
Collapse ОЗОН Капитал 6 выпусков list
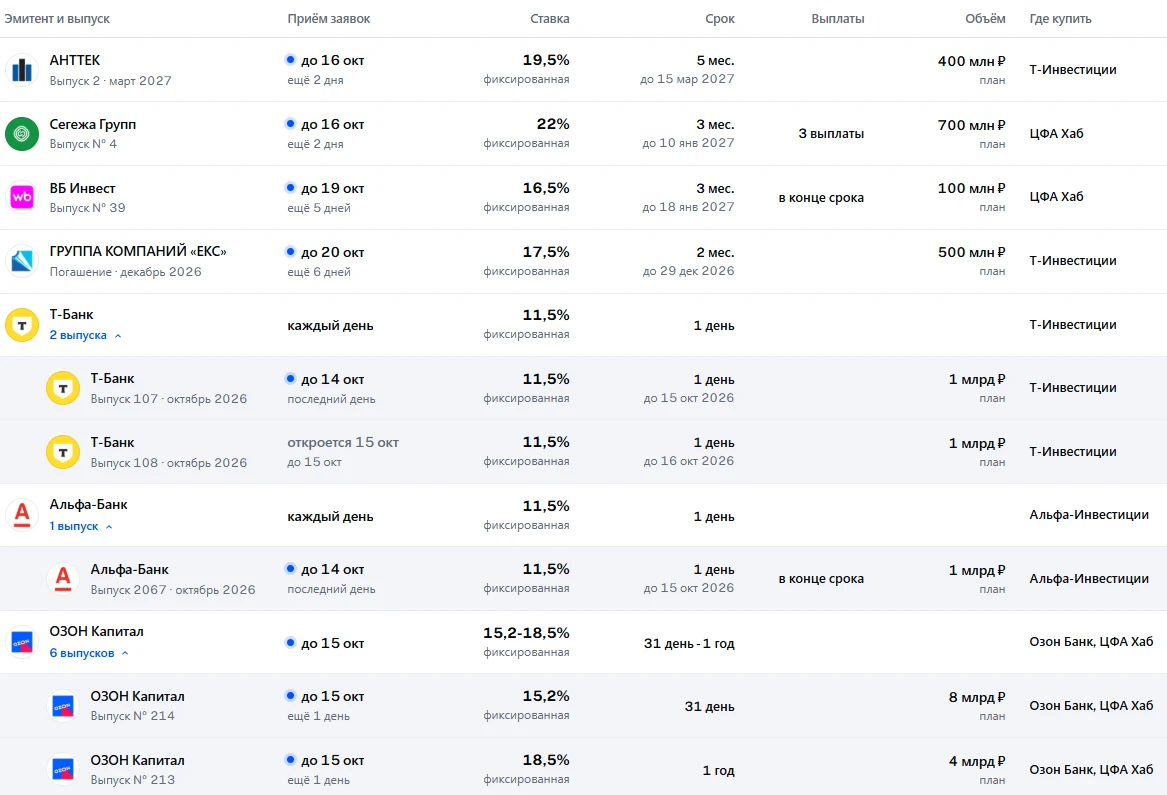pos(89,654)
